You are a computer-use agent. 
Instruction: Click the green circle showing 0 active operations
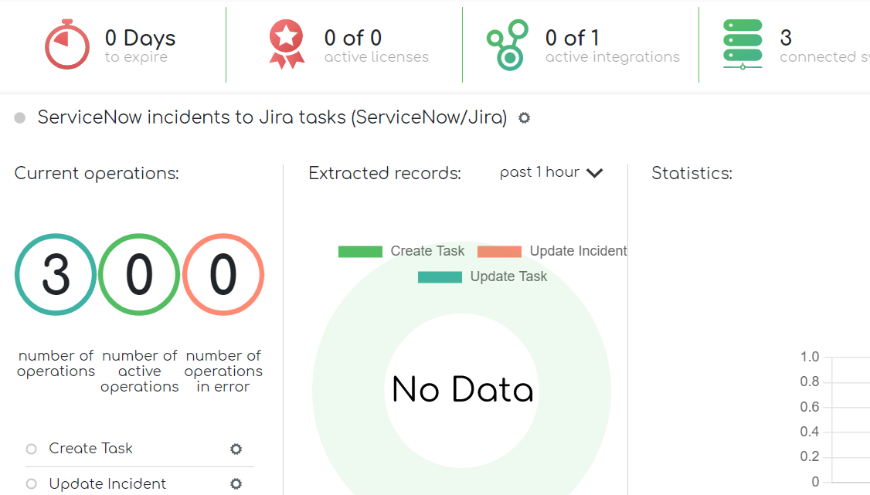coord(139,275)
